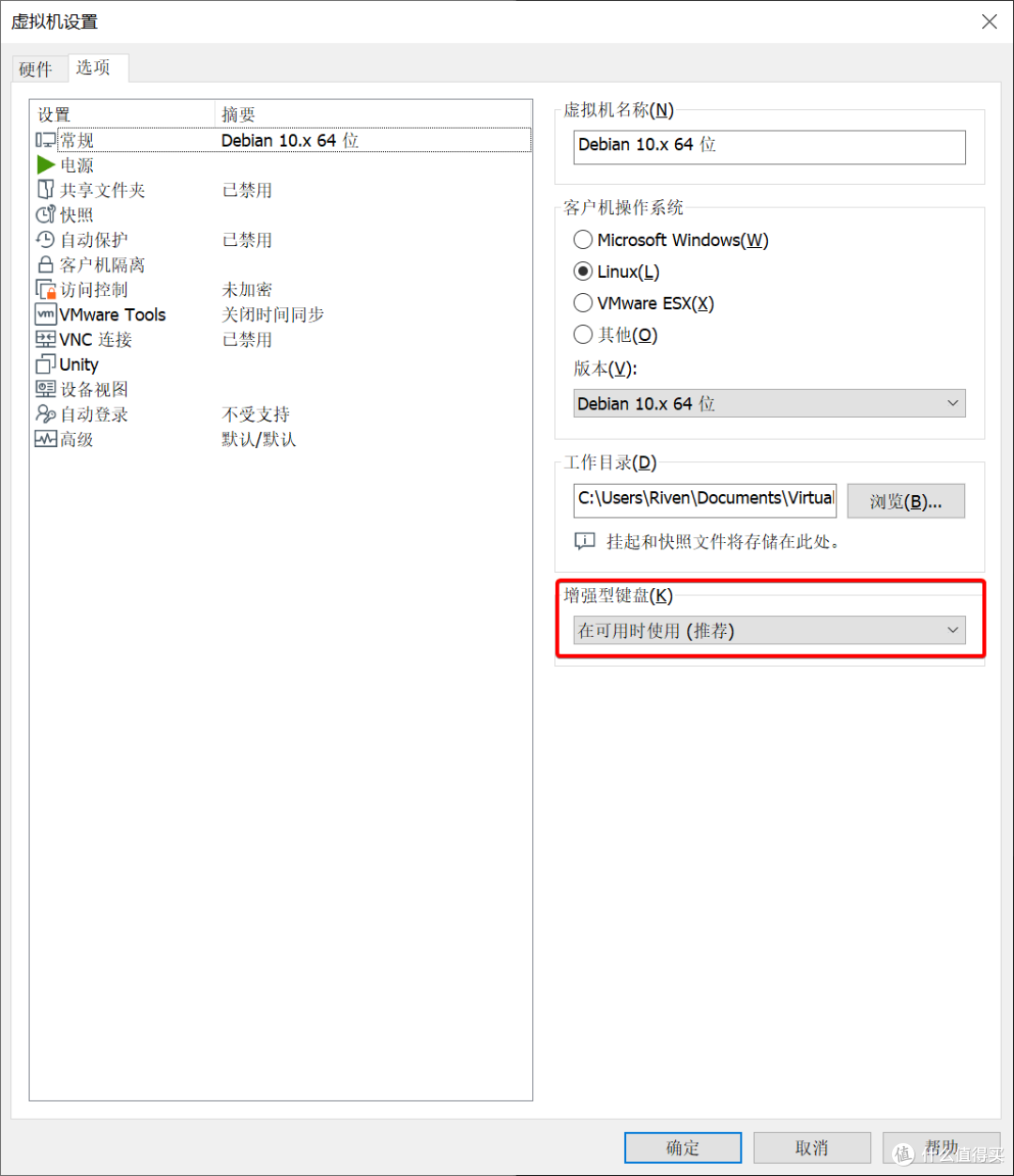Select the 客户机隔离 padlock icon
The image size is (1014, 1176).
click(45, 265)
